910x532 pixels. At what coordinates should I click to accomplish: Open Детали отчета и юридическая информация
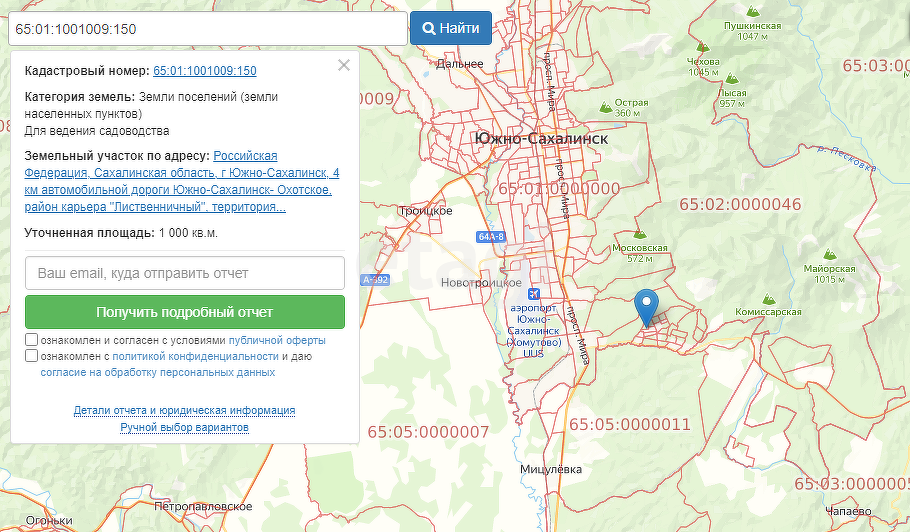[184, 410]
